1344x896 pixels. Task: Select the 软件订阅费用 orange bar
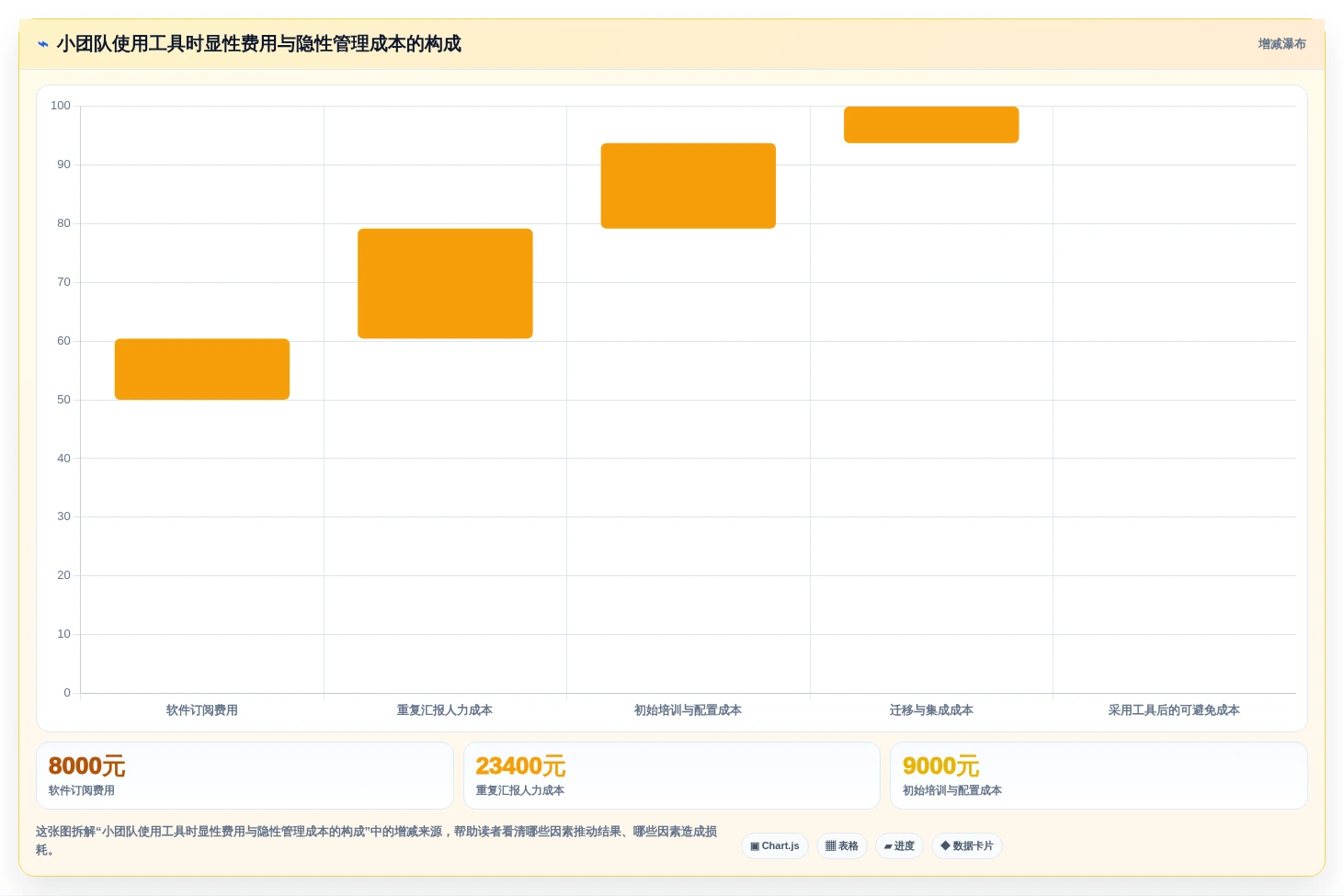click(202, 369)
